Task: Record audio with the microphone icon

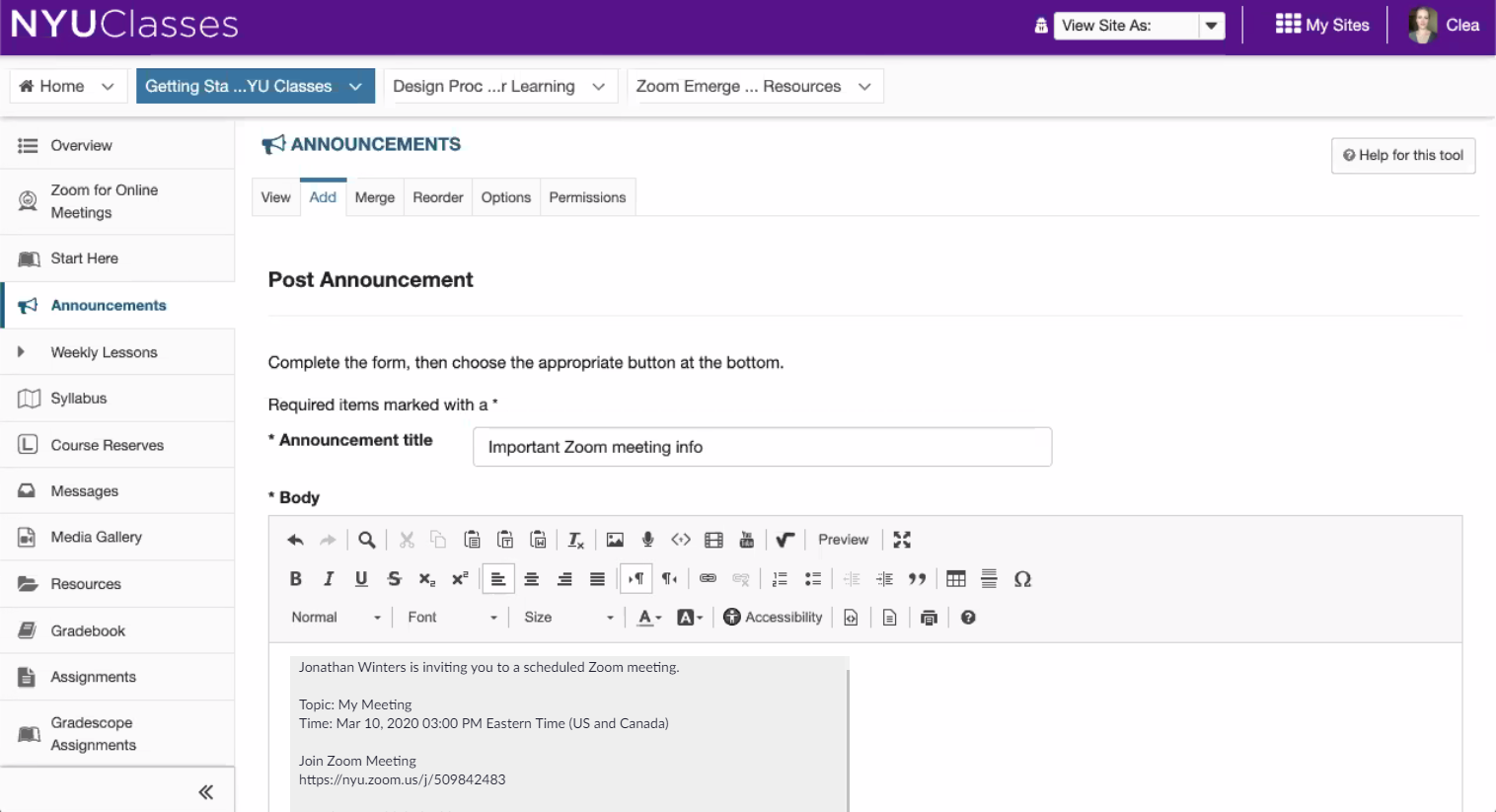Action: click(x=647, y=540)
